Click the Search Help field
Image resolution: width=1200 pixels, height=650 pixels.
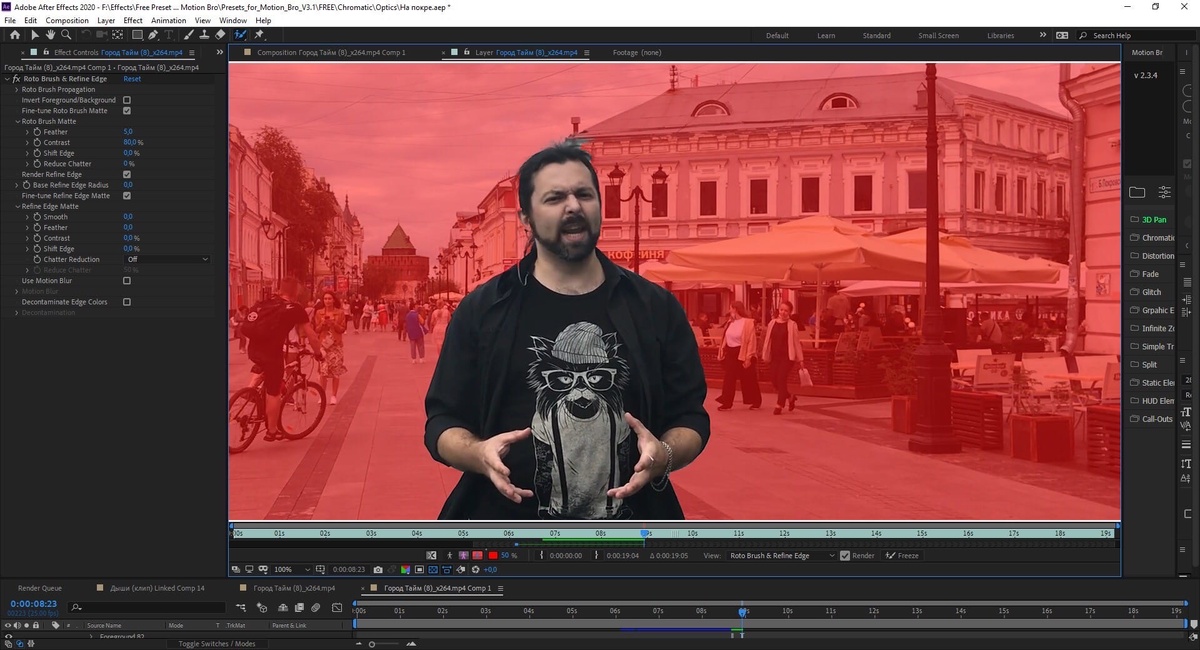[x=1135, y=35]
